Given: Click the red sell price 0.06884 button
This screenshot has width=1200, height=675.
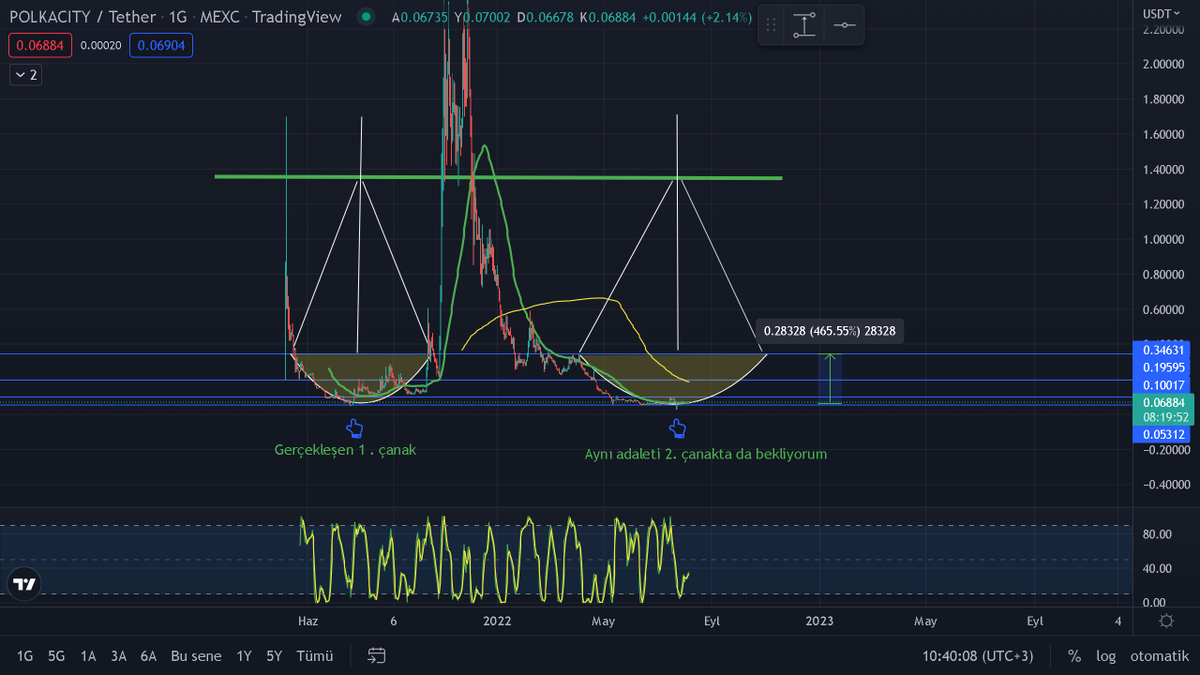Looking at the screenshot, I should coord(39,45).
